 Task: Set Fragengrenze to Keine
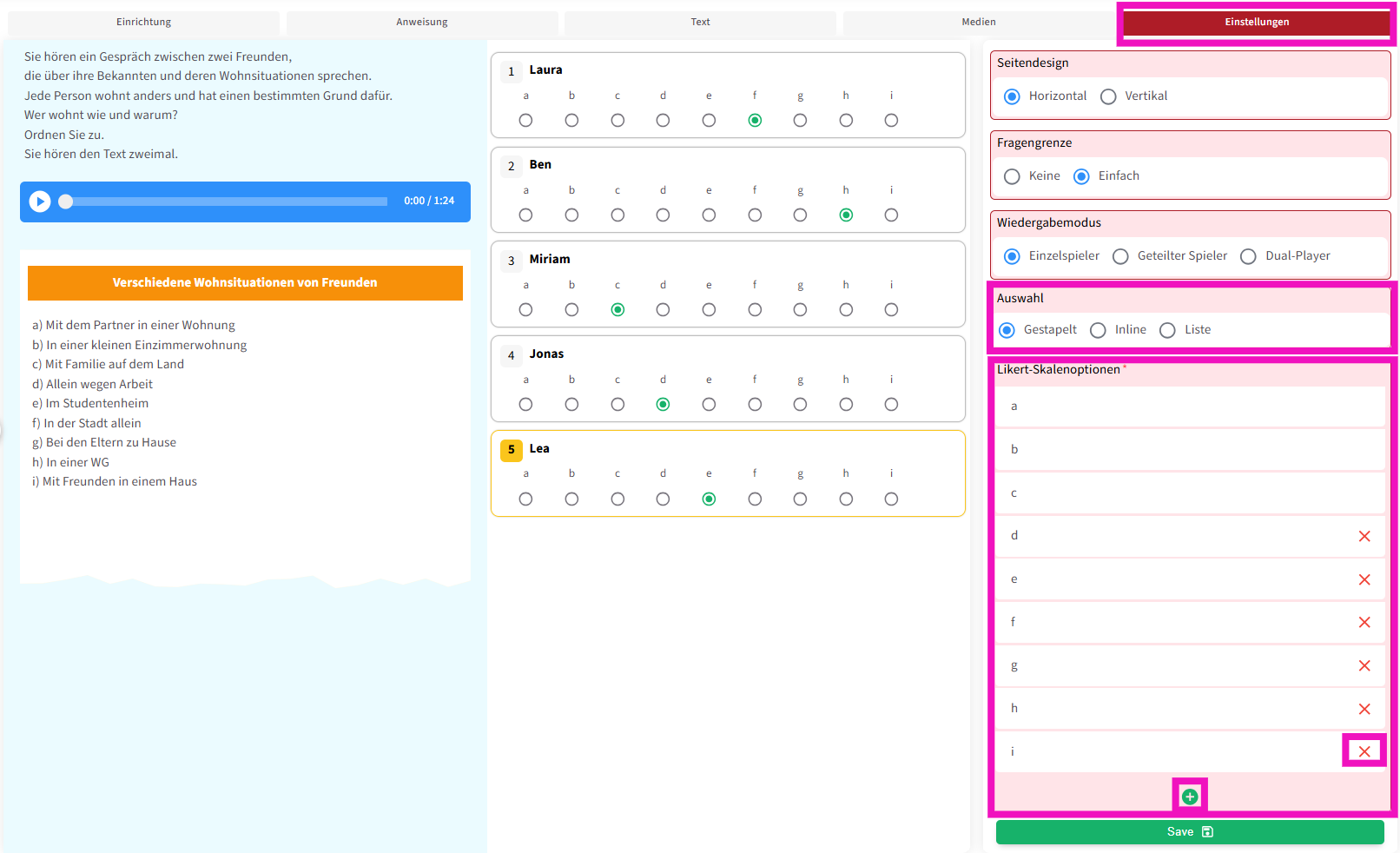click(x=1012, y=176)
